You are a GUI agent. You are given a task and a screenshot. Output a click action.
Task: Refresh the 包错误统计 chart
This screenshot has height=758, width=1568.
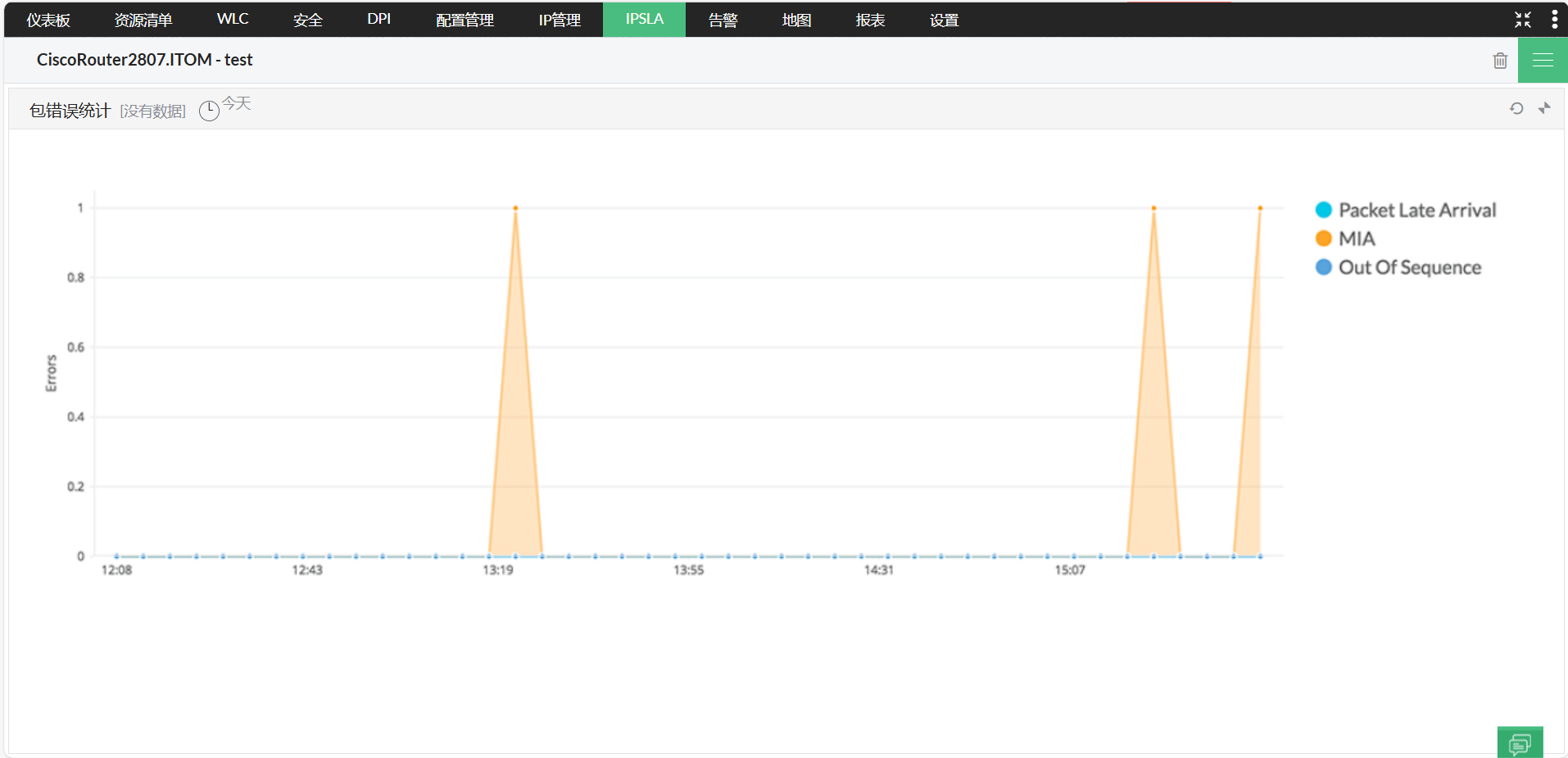tap(1516, 108)
